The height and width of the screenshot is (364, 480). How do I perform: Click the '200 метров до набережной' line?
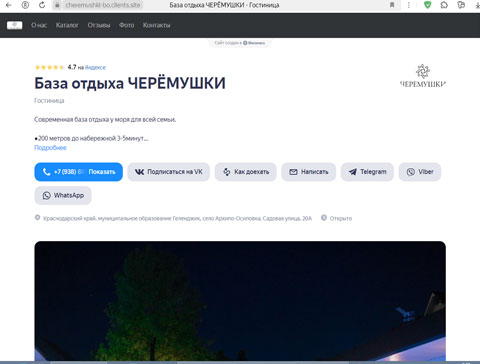(91, 138)
